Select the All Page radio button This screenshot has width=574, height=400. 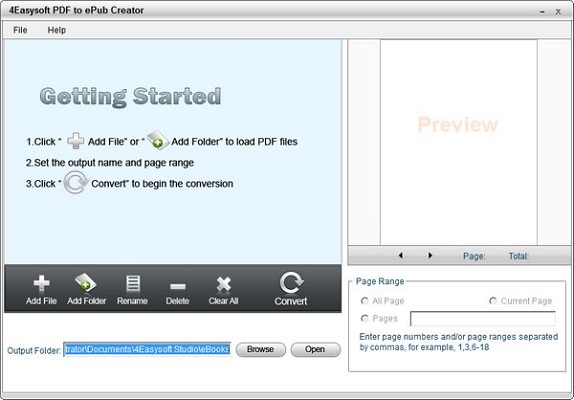pos(365,301)
